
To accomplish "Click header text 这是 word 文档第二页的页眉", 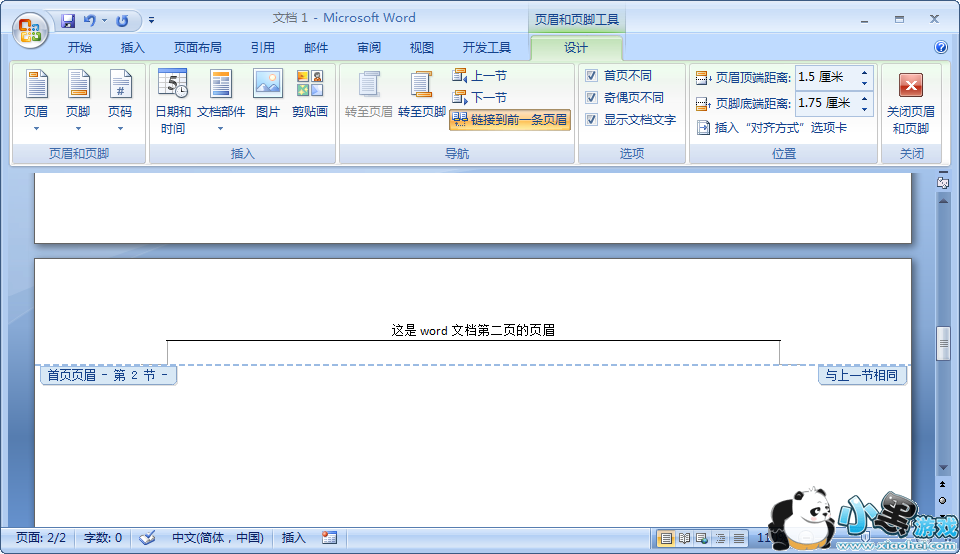I will pyautogui.click(x=473, y=331).
